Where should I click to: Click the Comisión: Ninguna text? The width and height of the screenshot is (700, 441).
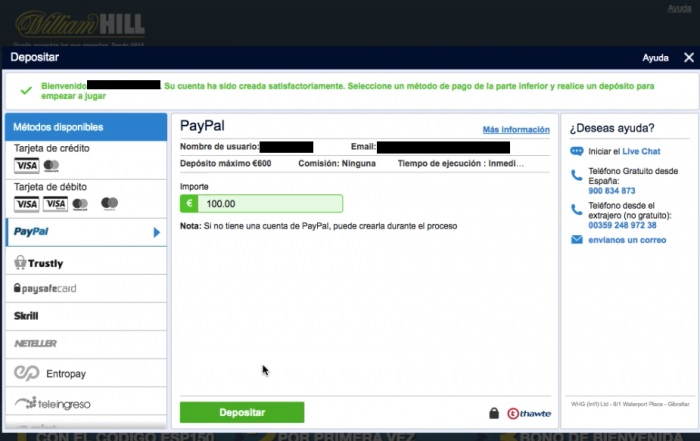(x=337, y=163)
